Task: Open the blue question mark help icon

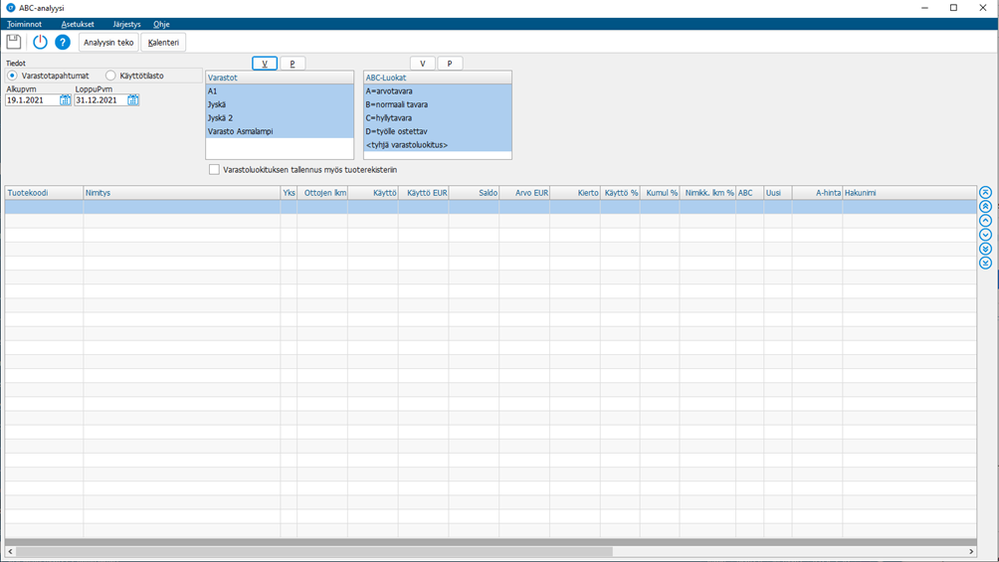Action: pos(62,42)
